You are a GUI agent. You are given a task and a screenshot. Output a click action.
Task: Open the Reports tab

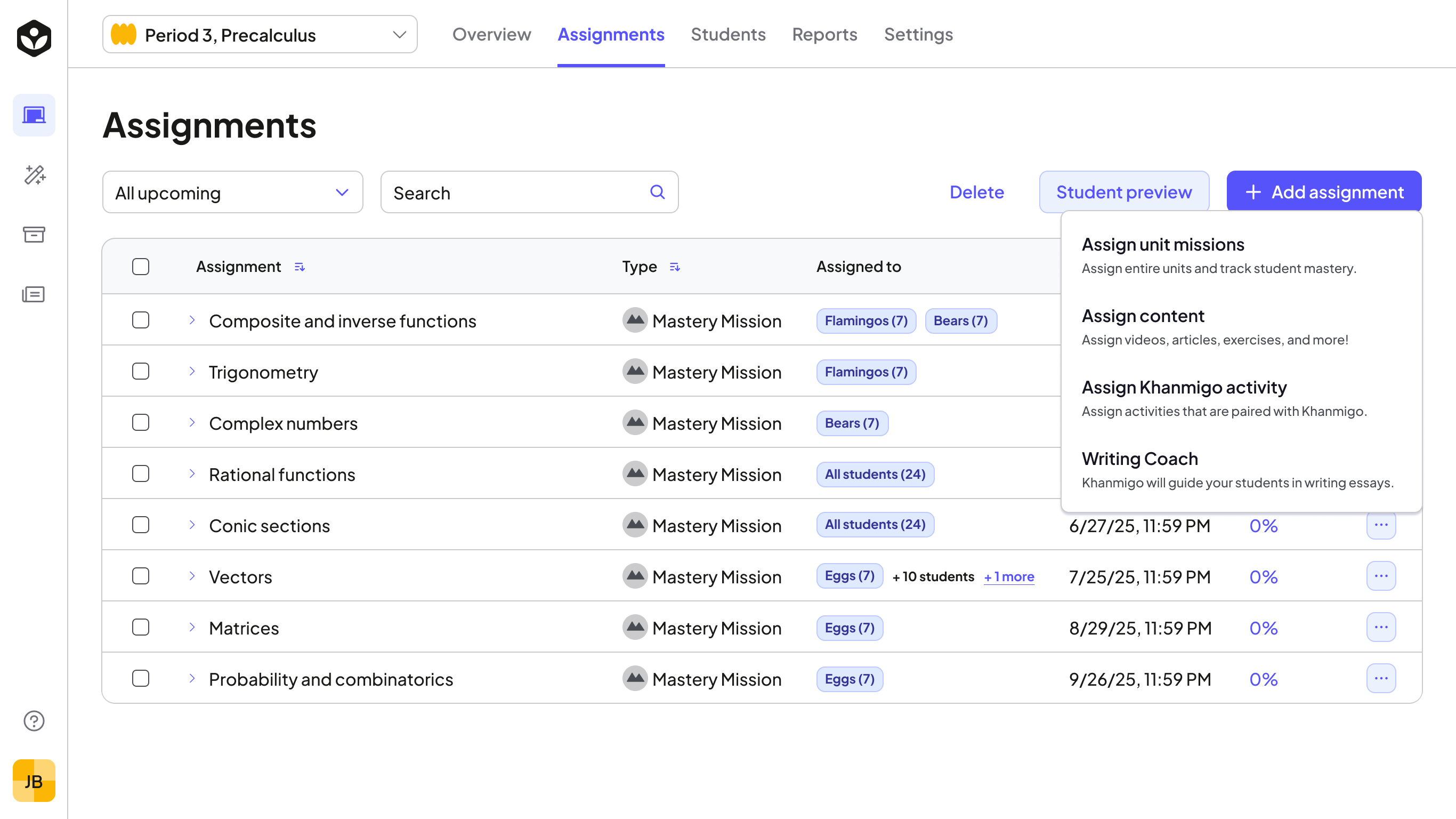[x=824, y=35]
